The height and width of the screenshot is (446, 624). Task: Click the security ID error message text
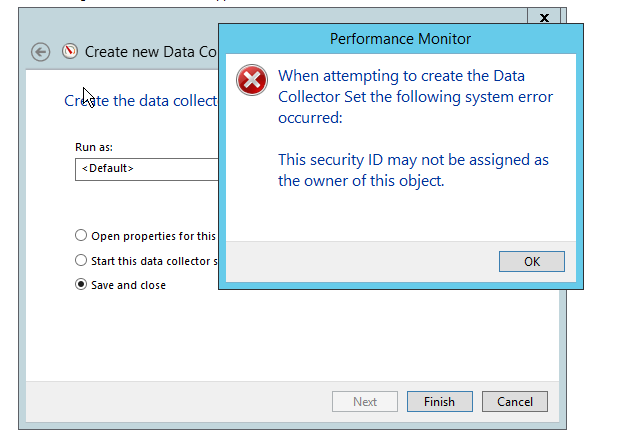pos(413,170)
